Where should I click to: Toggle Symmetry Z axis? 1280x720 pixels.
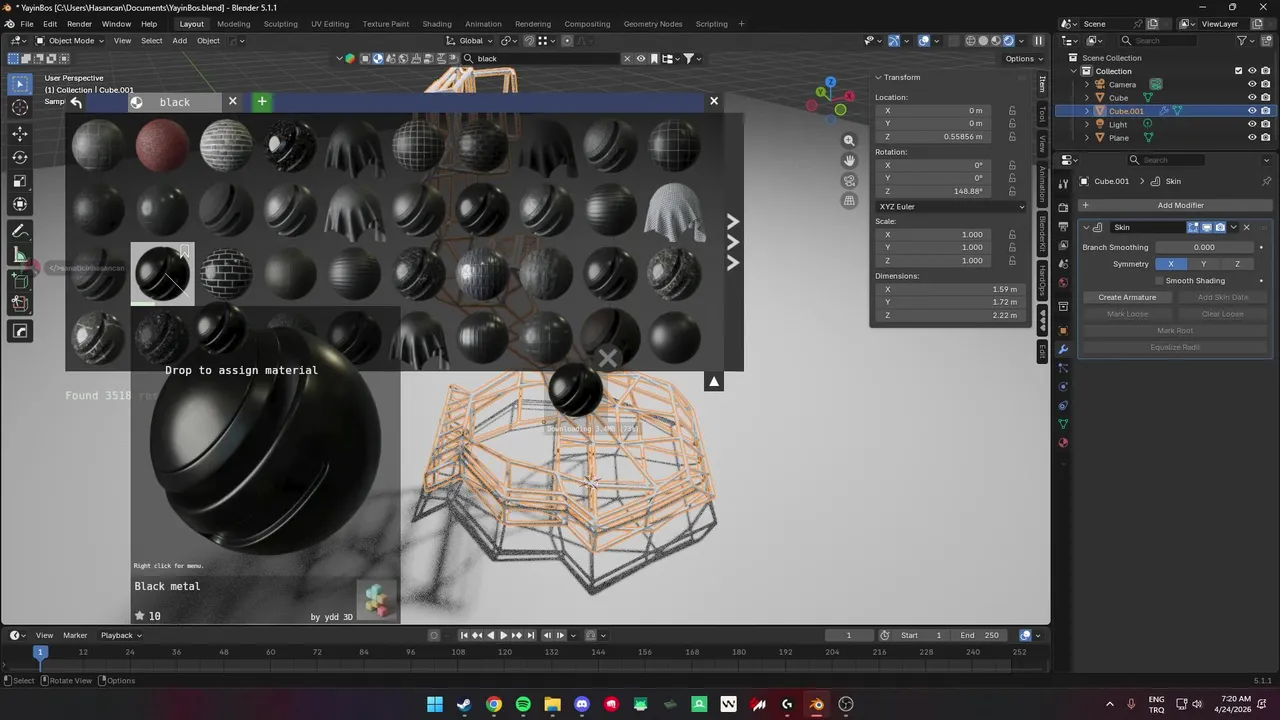click(x=1237, y=264)
